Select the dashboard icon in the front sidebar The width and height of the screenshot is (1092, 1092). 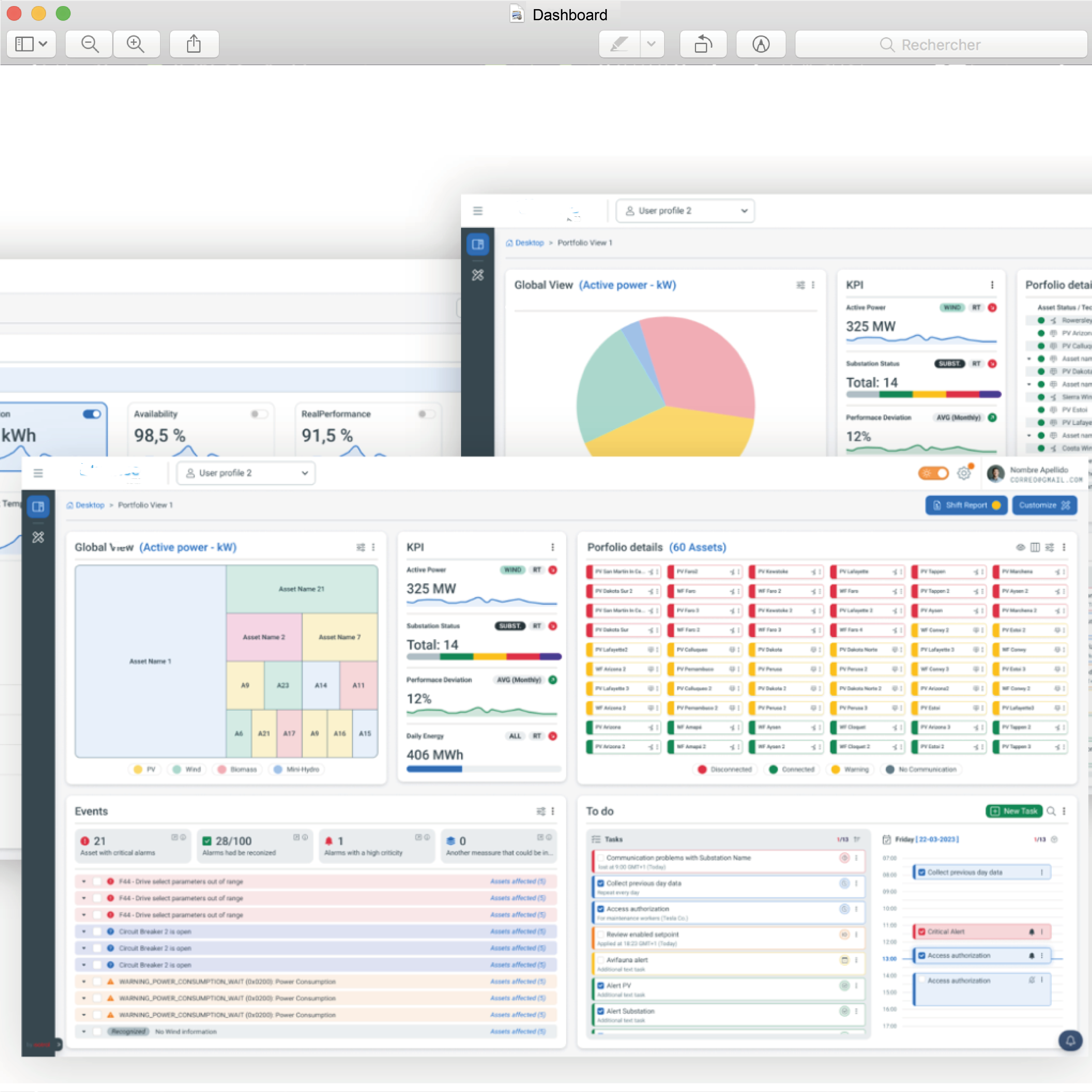click(x=38, y=506)
